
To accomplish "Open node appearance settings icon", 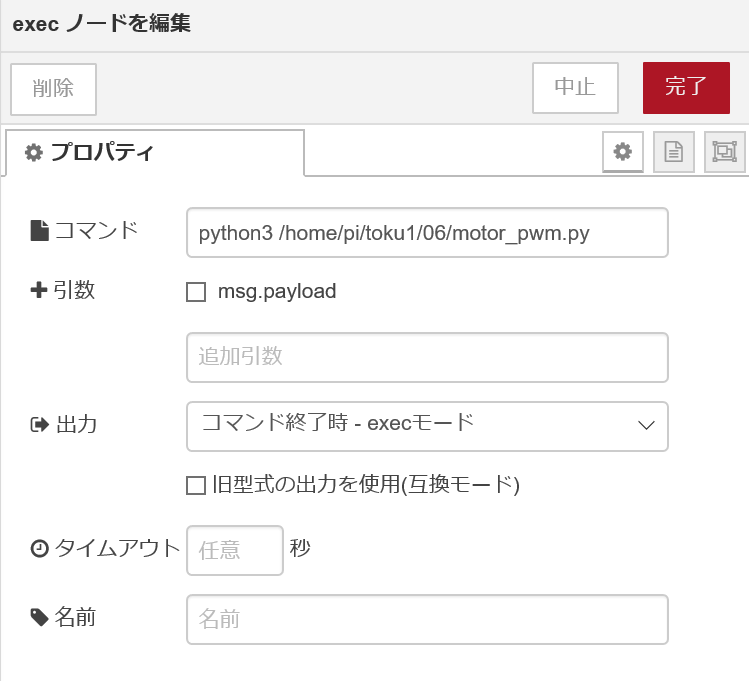I will (x=724, y=152).
